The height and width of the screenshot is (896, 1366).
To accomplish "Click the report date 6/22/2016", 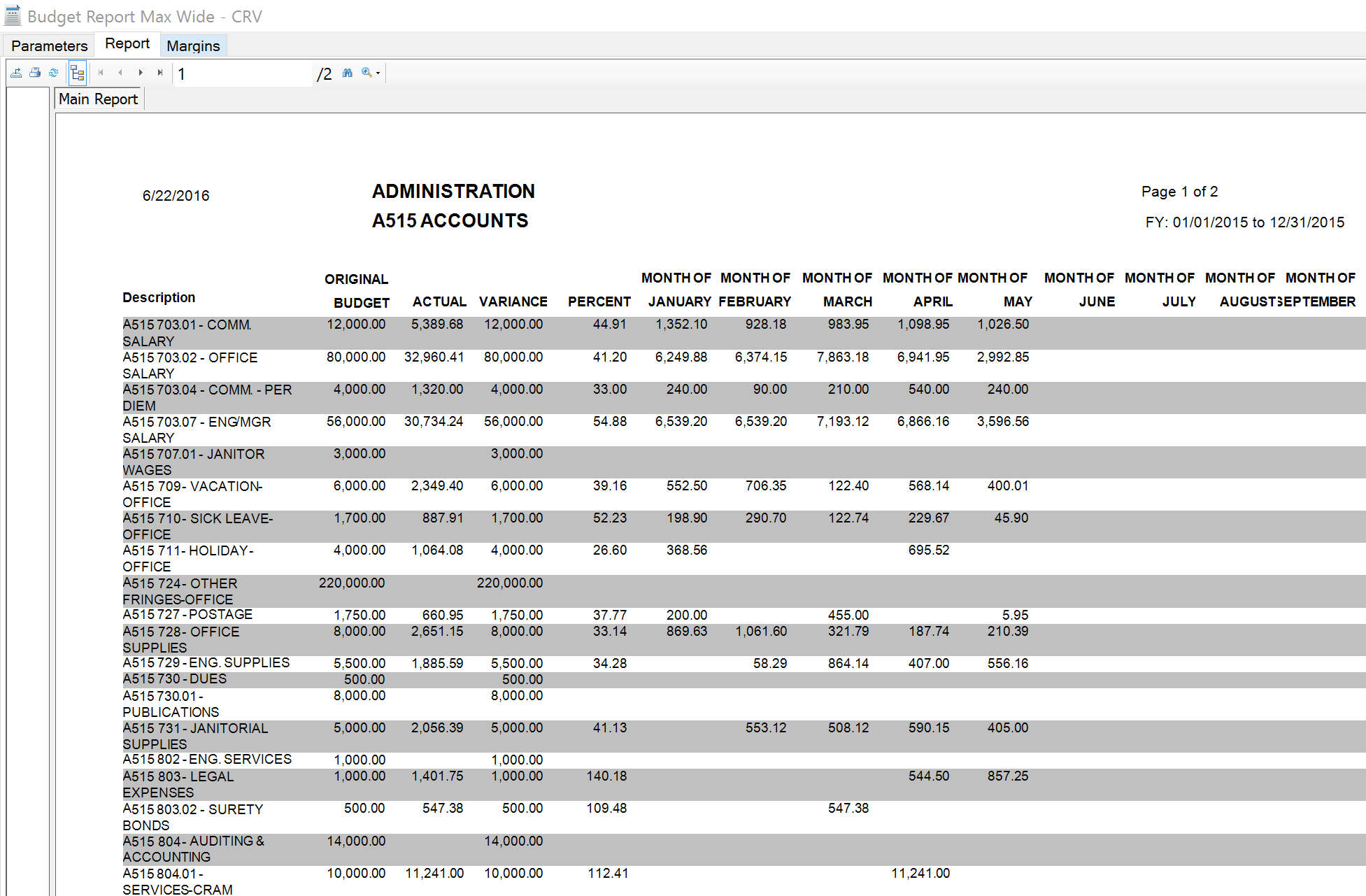I will click(176, 196).
